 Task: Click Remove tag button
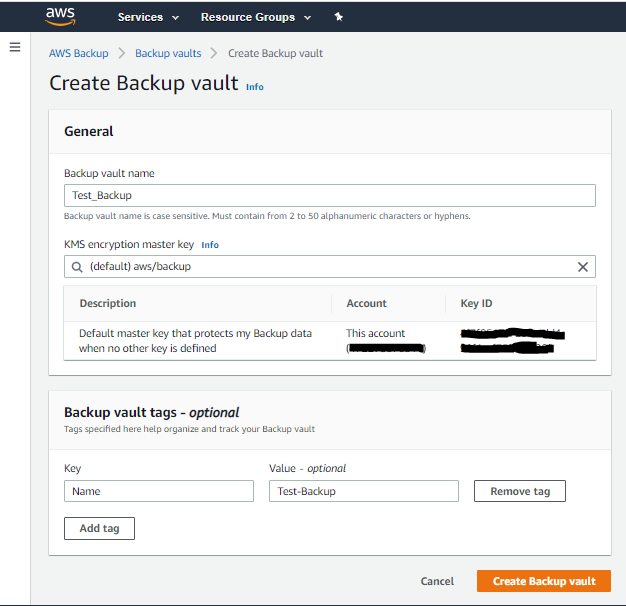[520, 491]
